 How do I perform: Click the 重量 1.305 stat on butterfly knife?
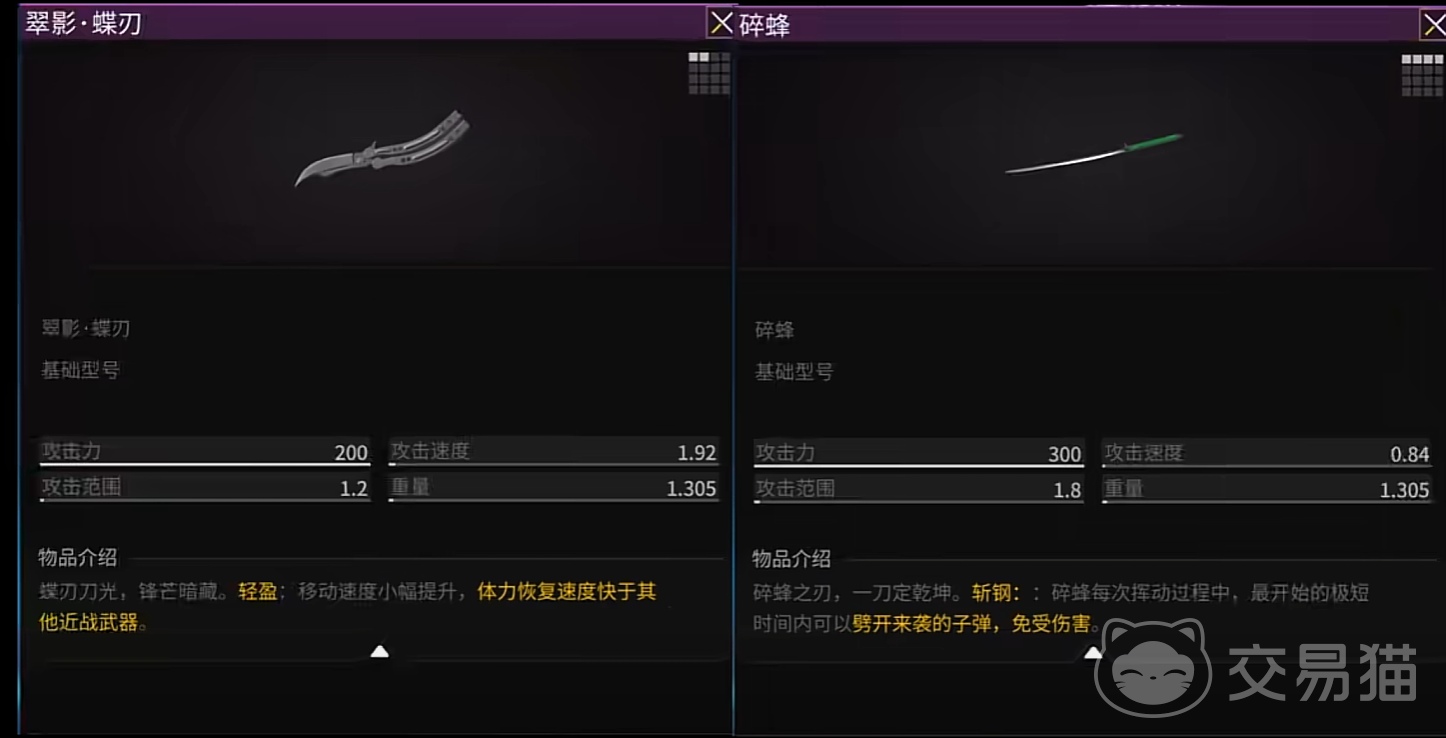[x=554, y=488]
